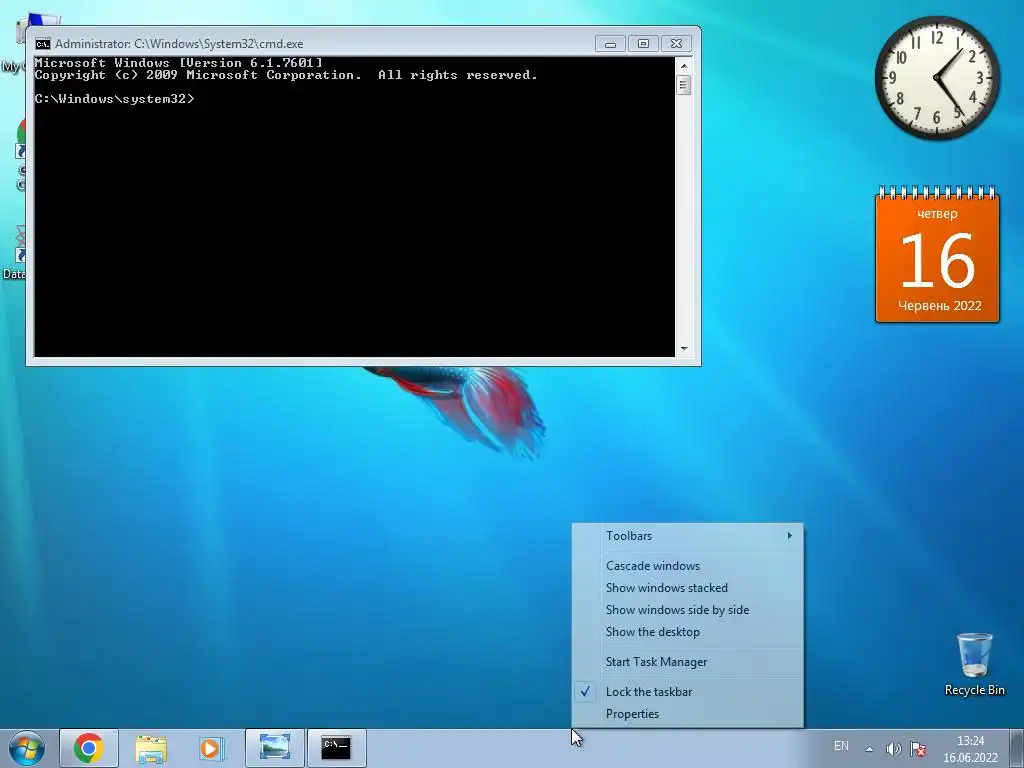Click the cmd icon in the title bar
The width and height of the screenshot is (1024, 768).
tap(42, 44)
